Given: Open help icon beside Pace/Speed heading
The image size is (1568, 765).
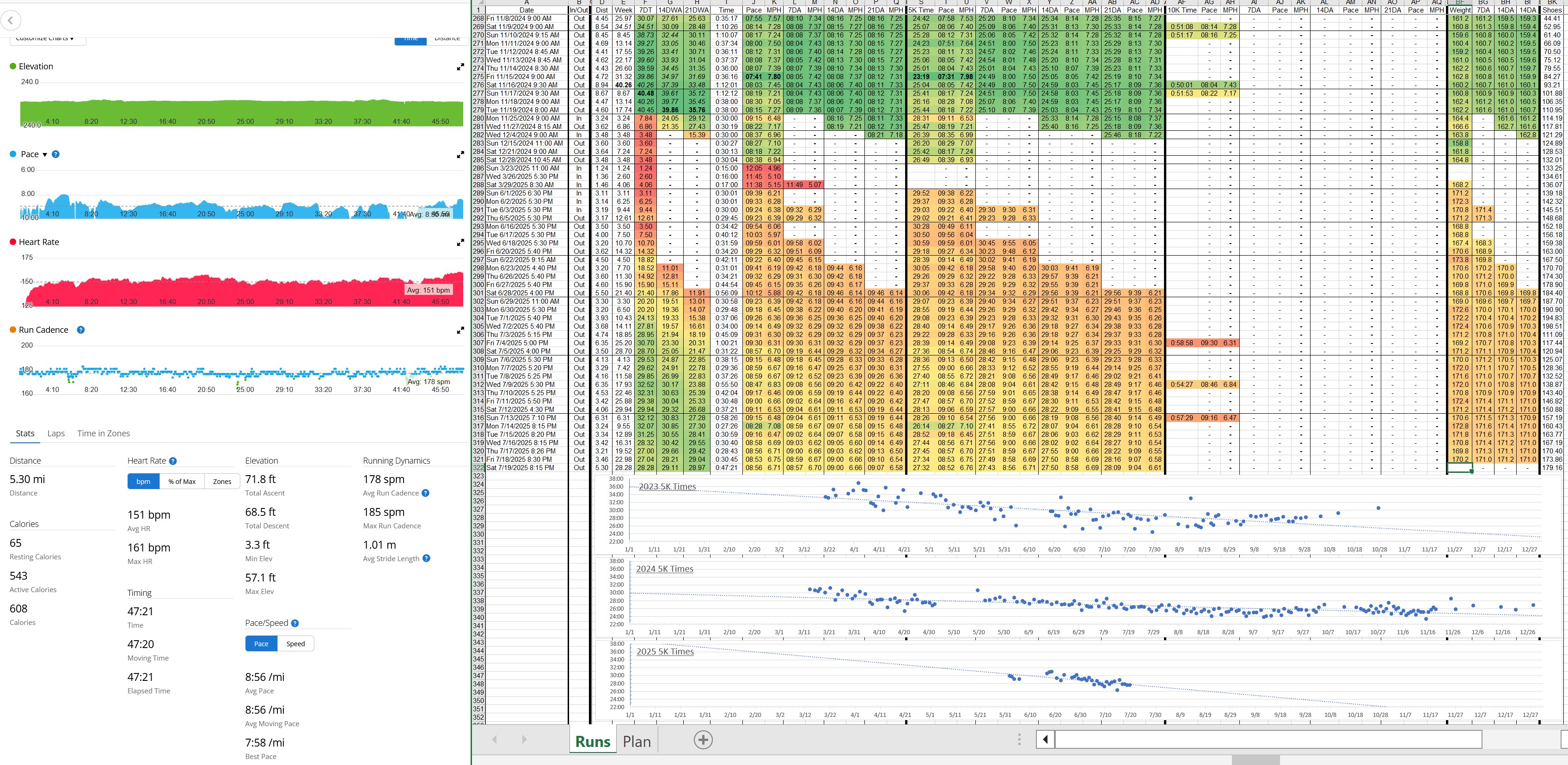Looking at the screenshot, I should tap(294, 623).
